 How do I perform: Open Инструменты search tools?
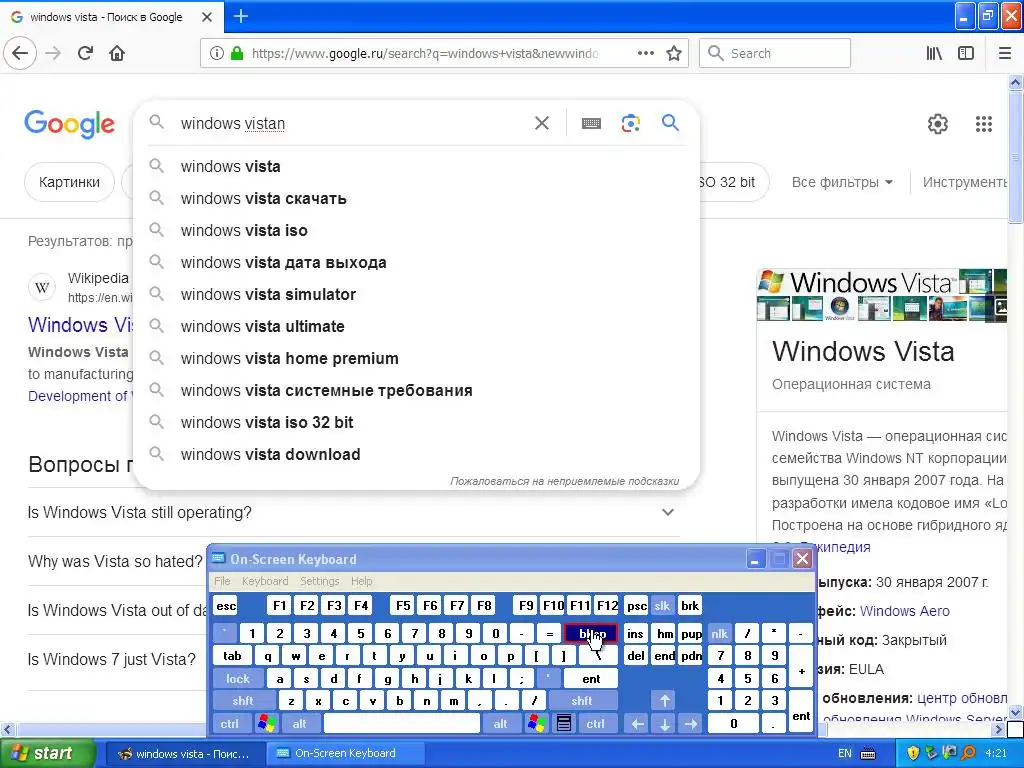[965, 182]
